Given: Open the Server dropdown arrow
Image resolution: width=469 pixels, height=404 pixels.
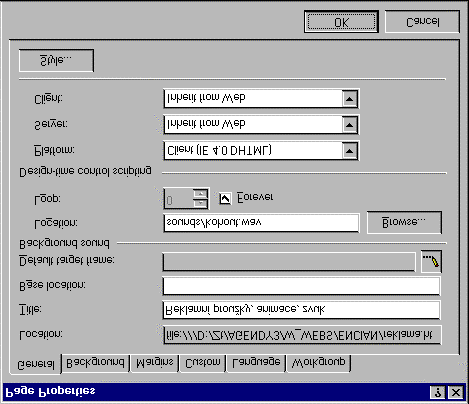Looking at the screenshot, I should pyautogui.click(x=349, y=125).
